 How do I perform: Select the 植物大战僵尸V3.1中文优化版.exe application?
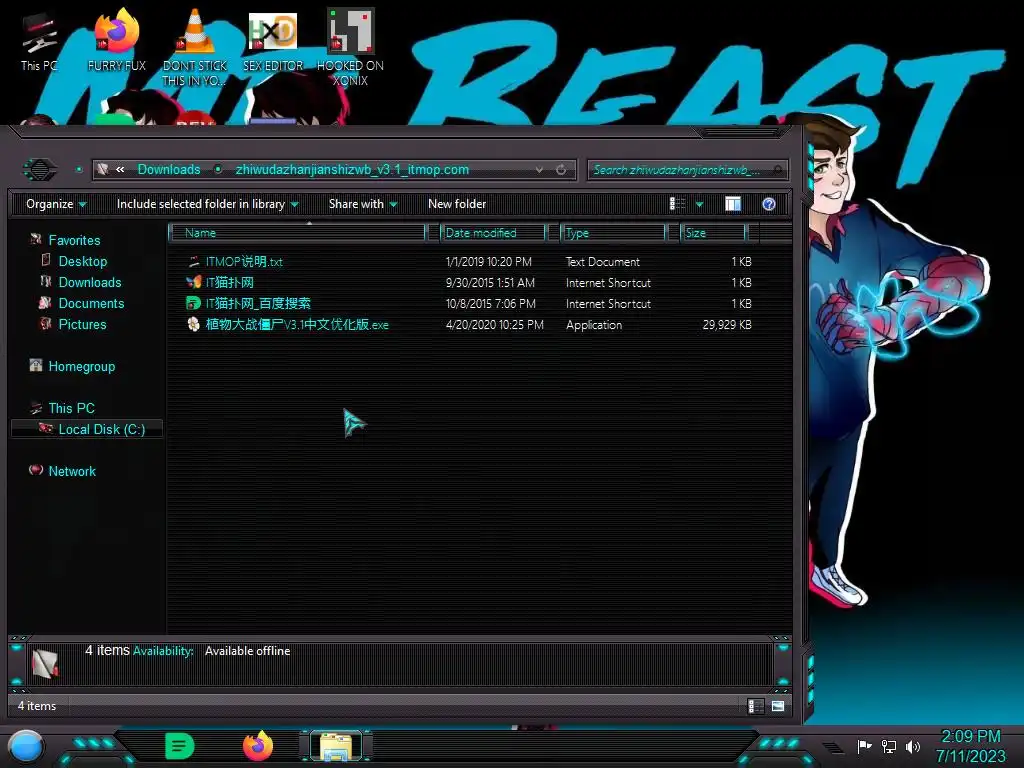click(297, 324)
